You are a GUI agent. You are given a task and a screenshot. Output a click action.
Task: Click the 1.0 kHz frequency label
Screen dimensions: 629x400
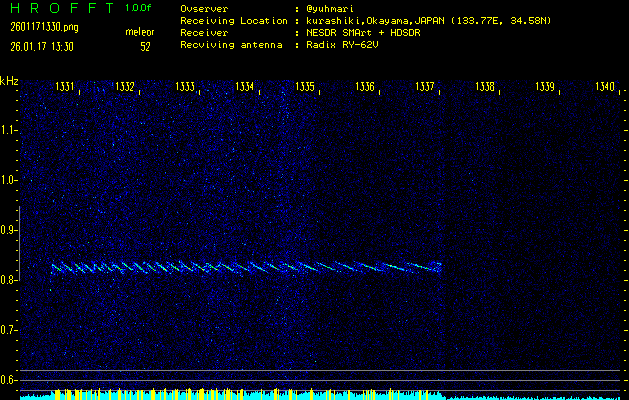click(x=10, y=181)
